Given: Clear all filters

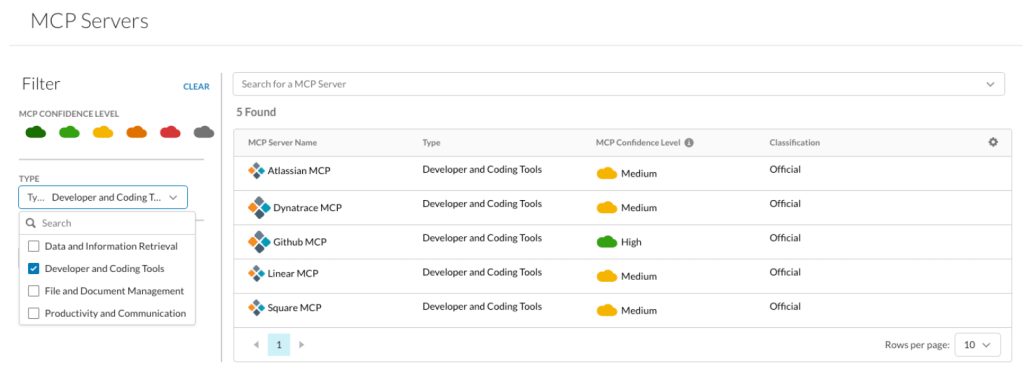Looking at the screenshot, I should tap(196, 86).
